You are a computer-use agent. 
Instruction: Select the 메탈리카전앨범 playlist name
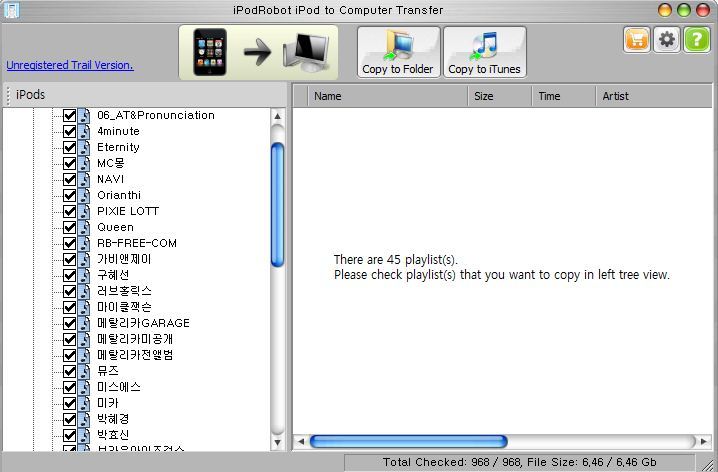[x=135, y=355]
